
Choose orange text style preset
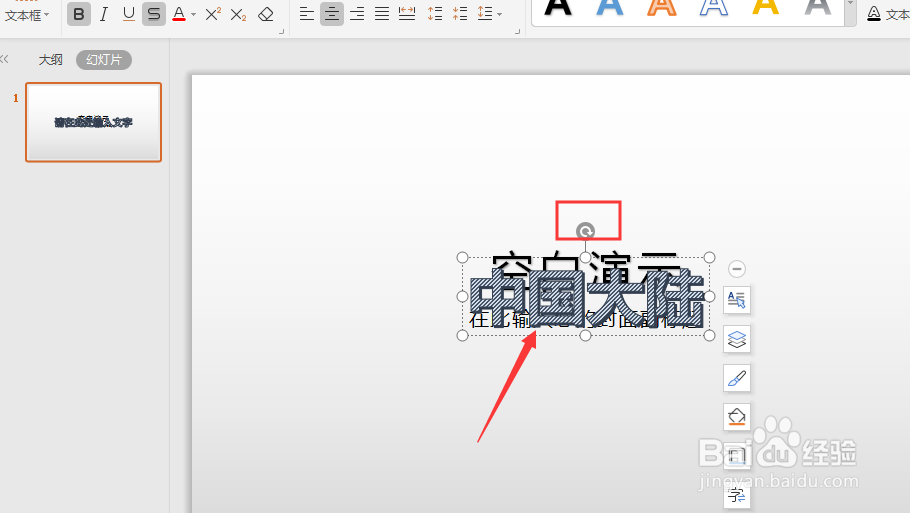[662, 8]
